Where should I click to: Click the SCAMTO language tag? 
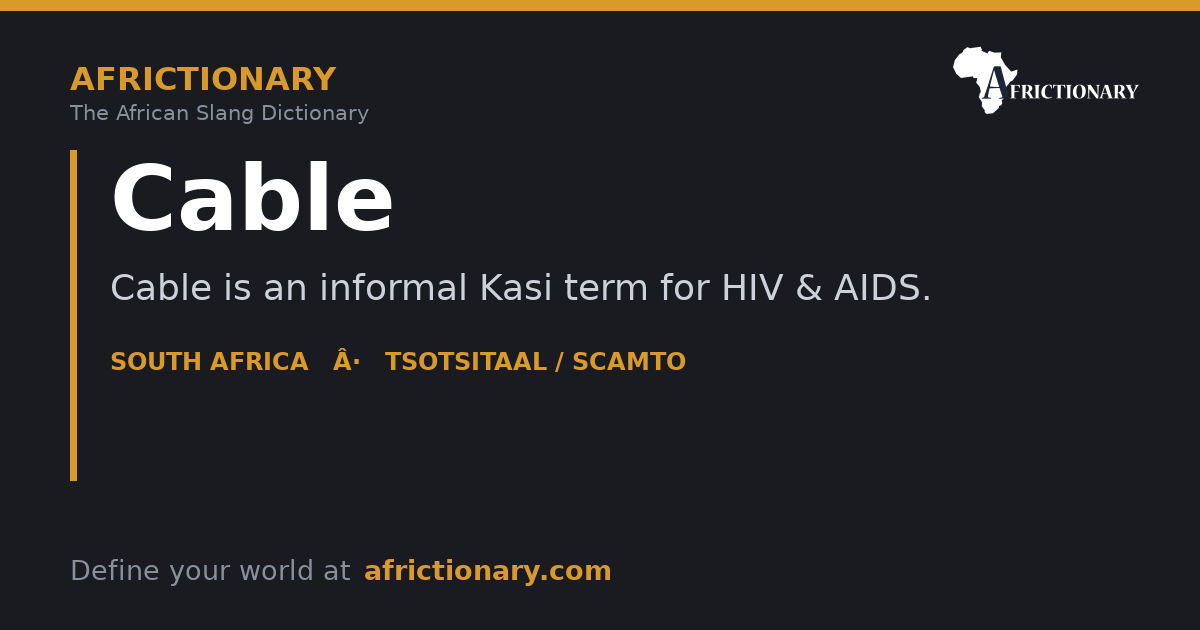click(629, 363)
